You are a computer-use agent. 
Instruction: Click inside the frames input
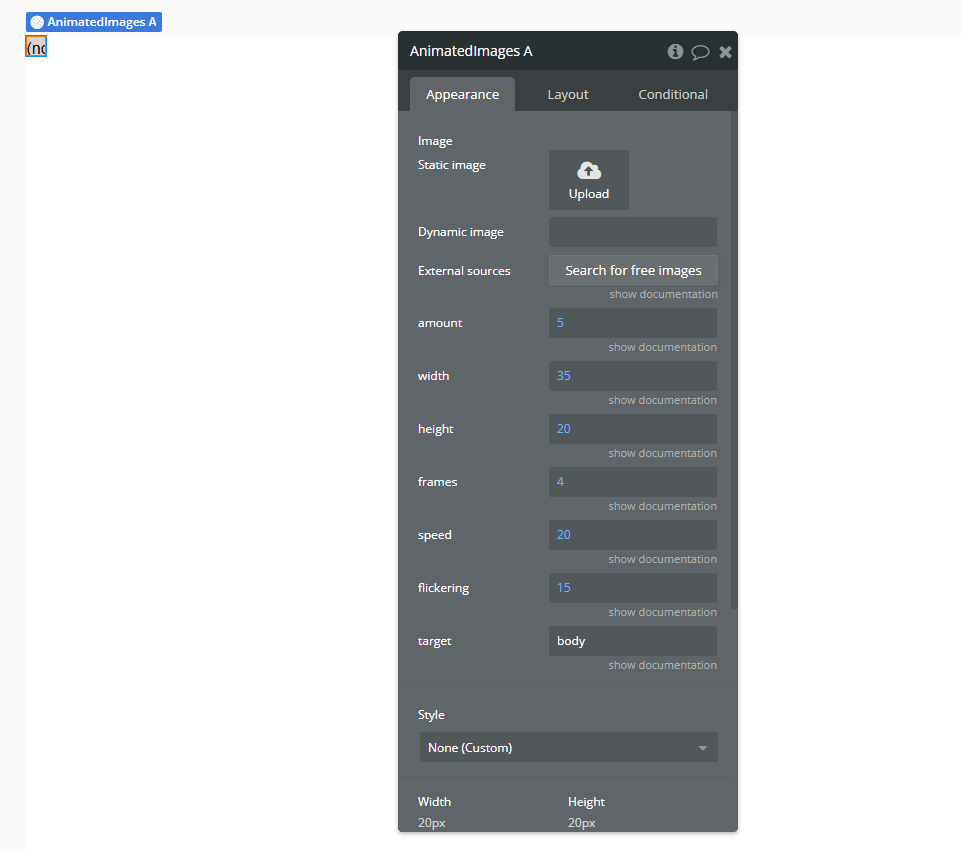pyautogui.click(x=632, y=481)
